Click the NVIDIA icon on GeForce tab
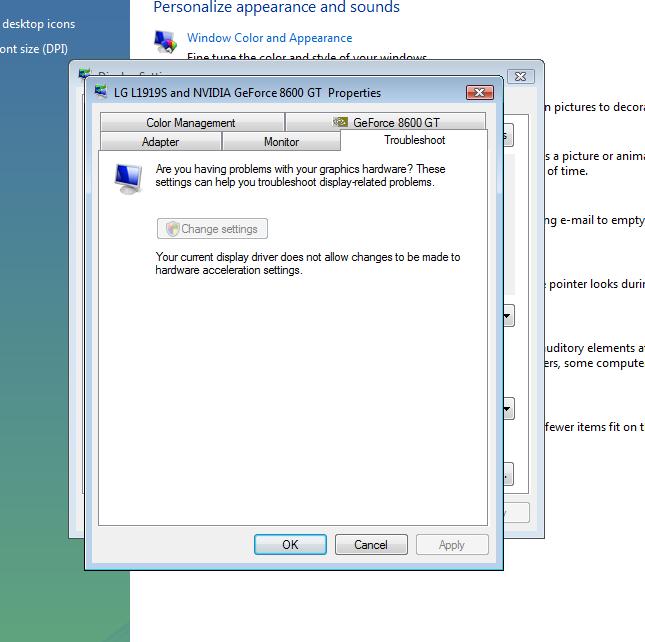The height and width of the screenshot is (642, 645). pos(340,122)
